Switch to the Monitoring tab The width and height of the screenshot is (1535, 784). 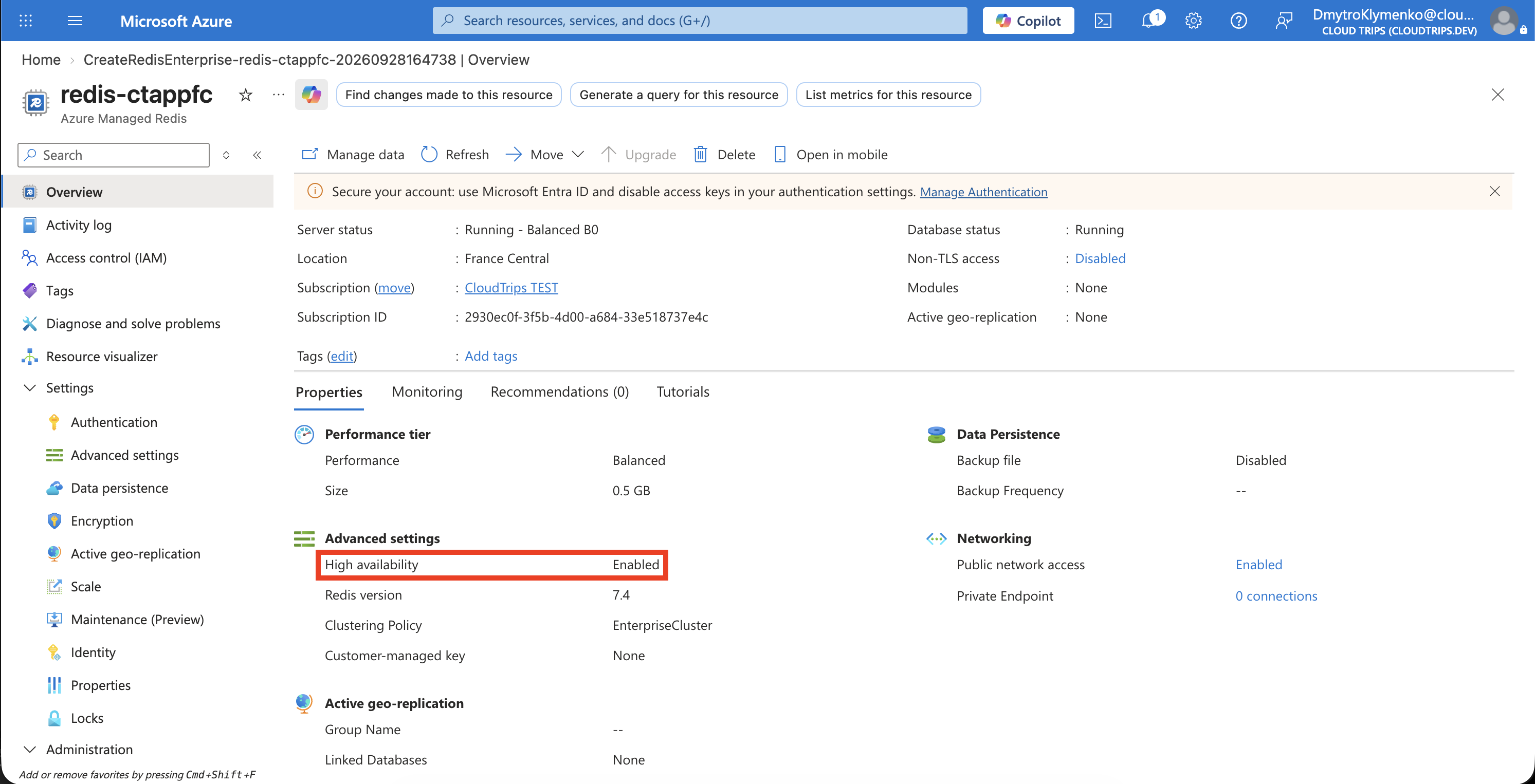point(427,392)
